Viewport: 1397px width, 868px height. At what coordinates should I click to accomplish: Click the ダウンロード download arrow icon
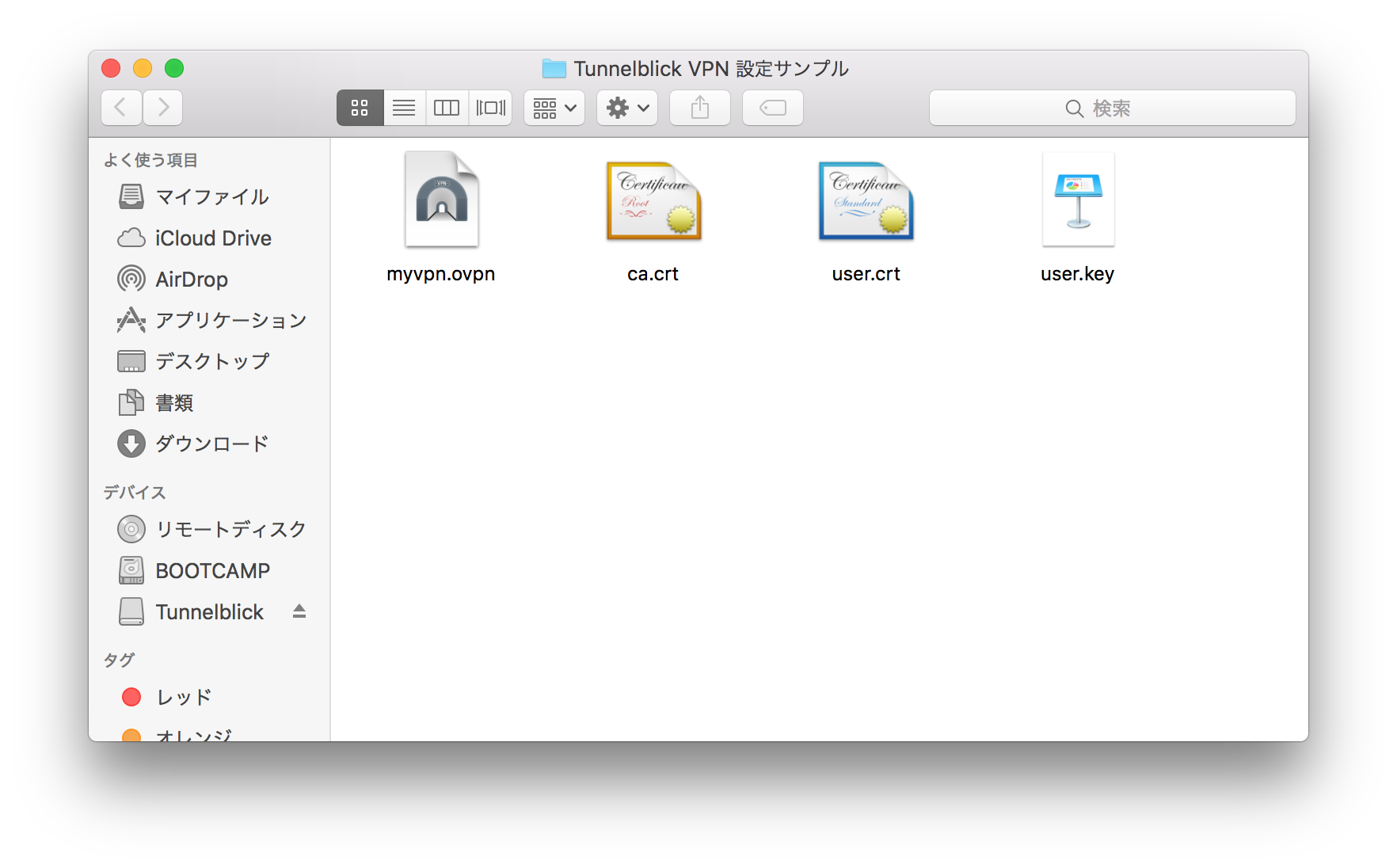(131, 444)
